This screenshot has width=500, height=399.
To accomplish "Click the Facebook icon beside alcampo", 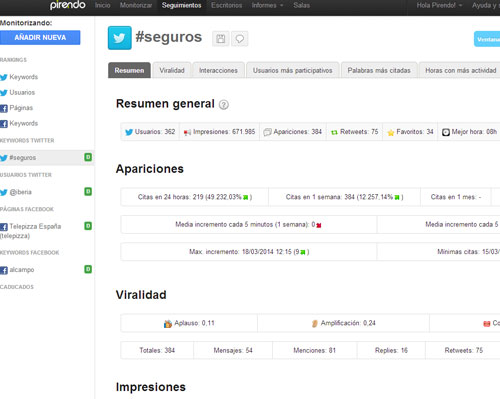I will [x=4, y=270].
